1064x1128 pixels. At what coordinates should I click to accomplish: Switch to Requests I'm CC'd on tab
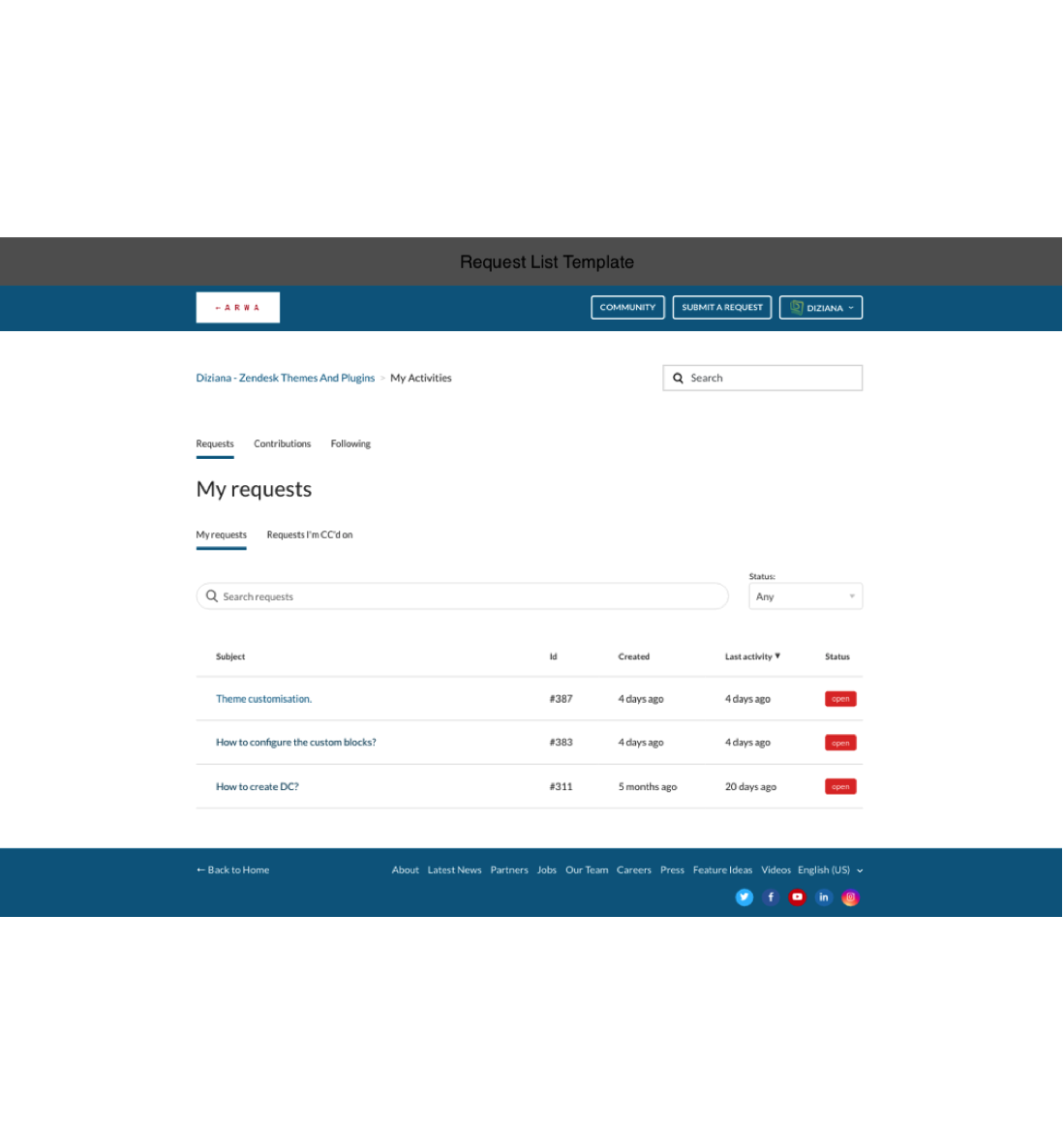309,535
